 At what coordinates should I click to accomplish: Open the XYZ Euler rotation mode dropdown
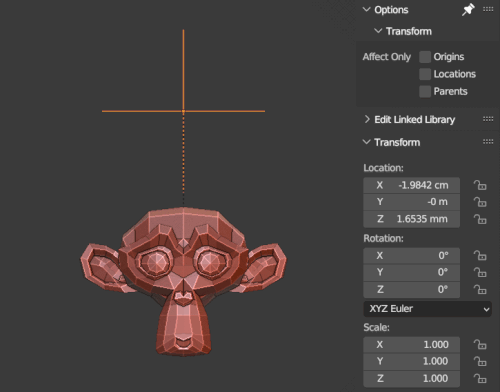[427, 309]
